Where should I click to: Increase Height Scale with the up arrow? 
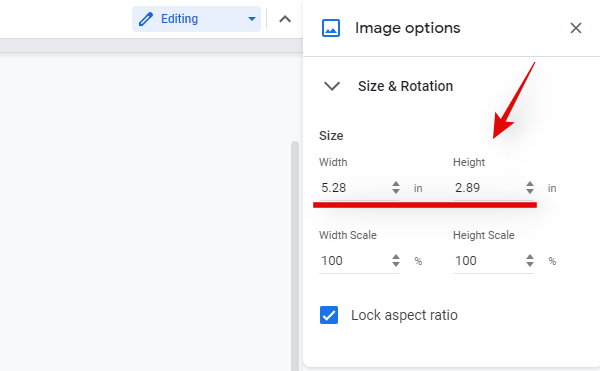tap(530, 257)
